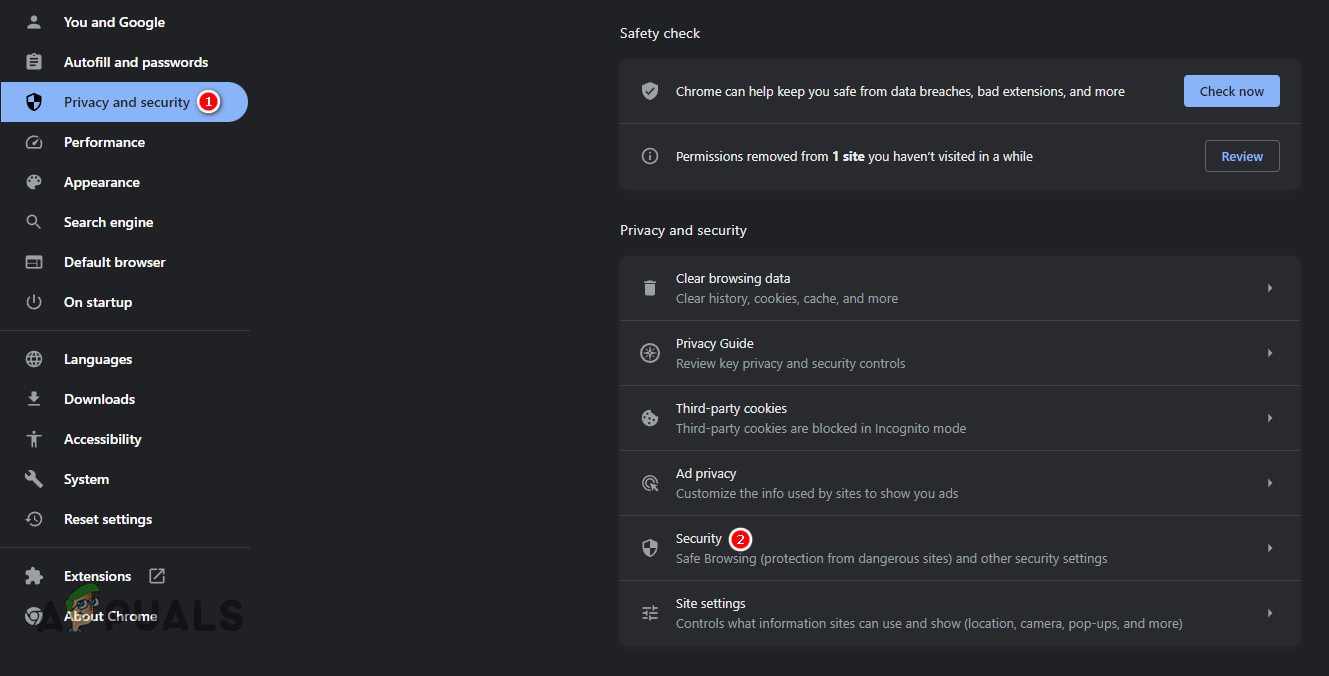This screenshot has height=676, width=1329.
Task: Go to the On startup section
Action: (98, 302)
